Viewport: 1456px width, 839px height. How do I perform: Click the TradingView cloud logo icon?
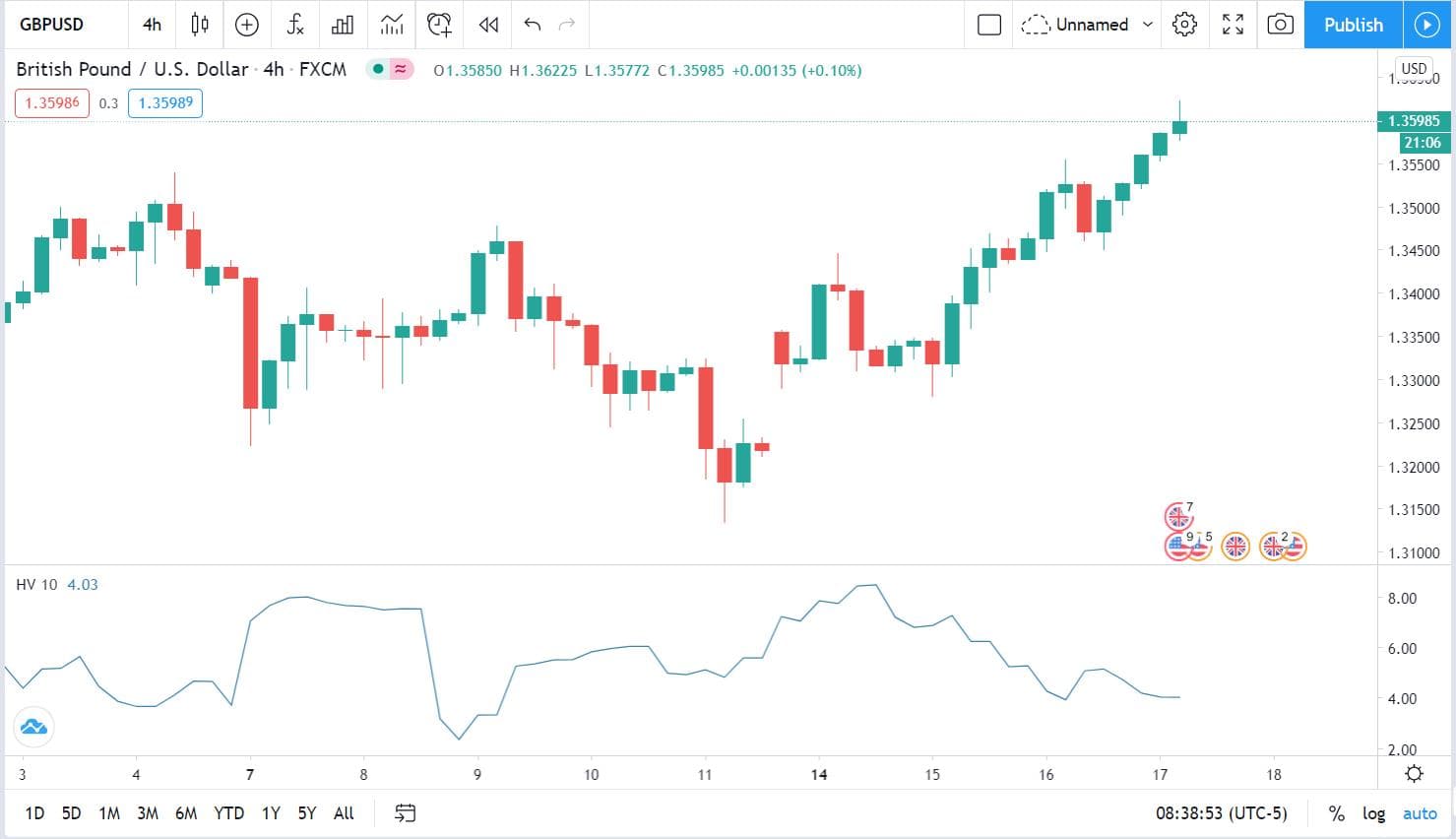tap(33, 728)
